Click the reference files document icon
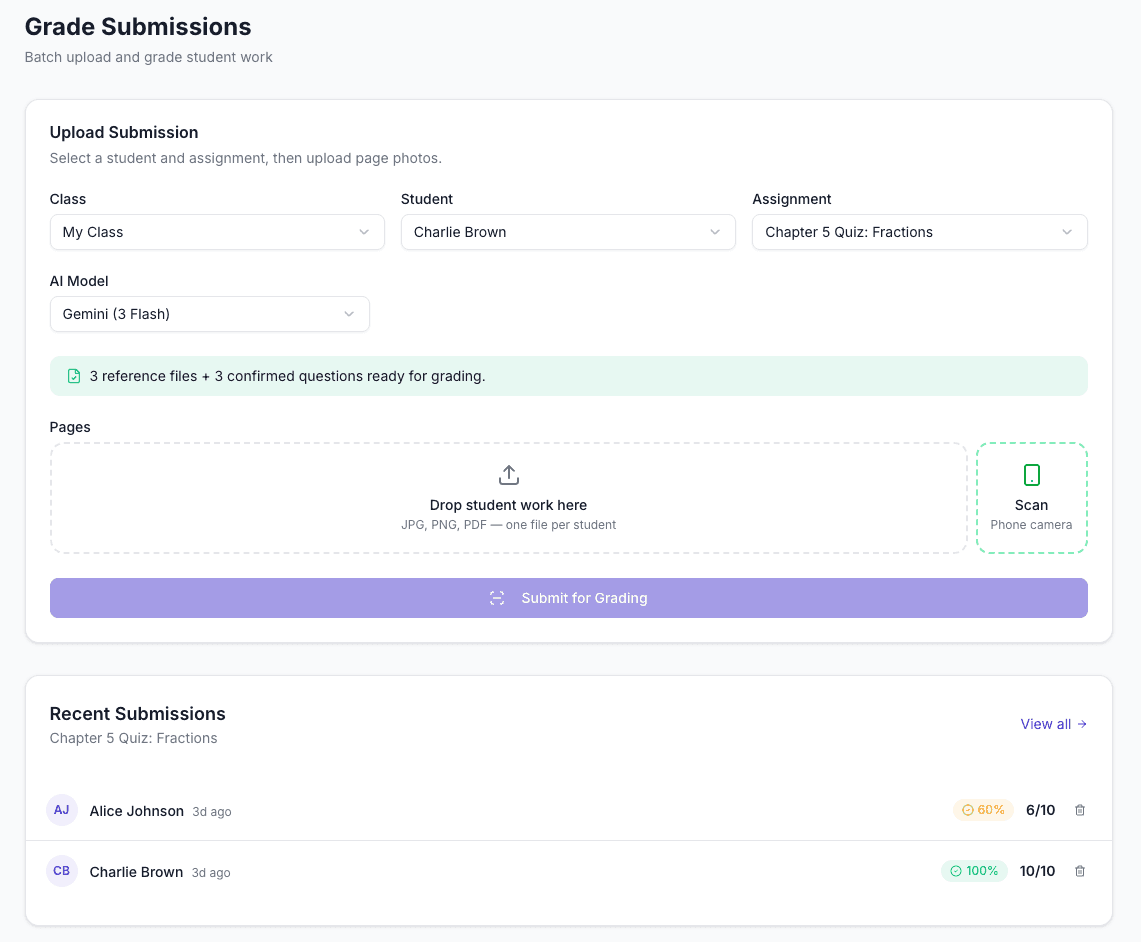 [74, 376]
